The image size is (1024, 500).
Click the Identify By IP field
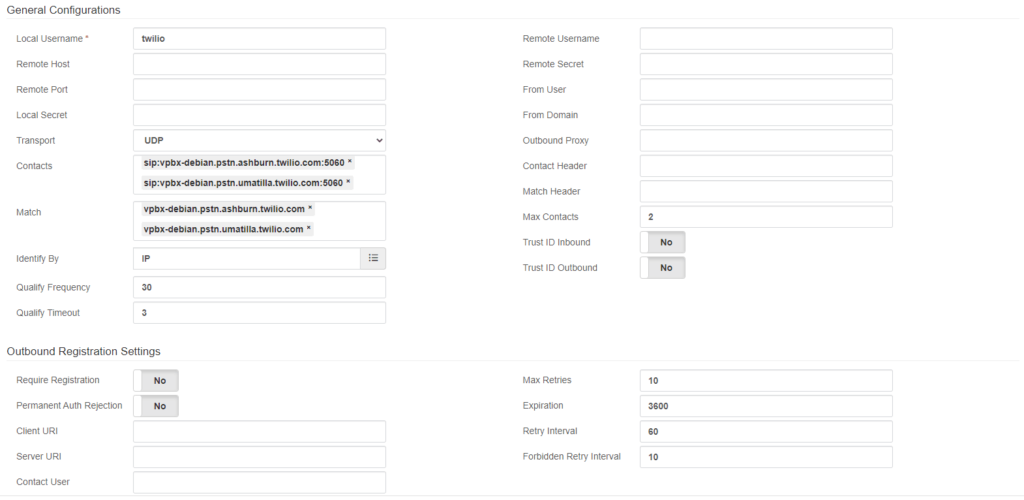tap(247, 258)
